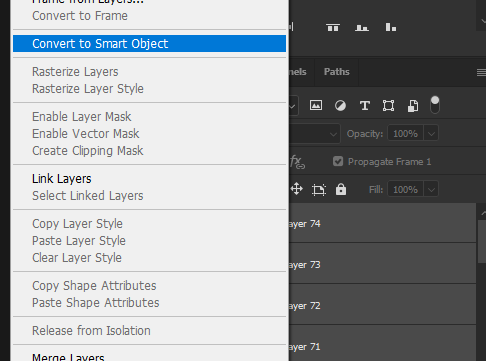Choose Select Linked Layers
This screenshot has width=486, height=361.
pos(149,196)
